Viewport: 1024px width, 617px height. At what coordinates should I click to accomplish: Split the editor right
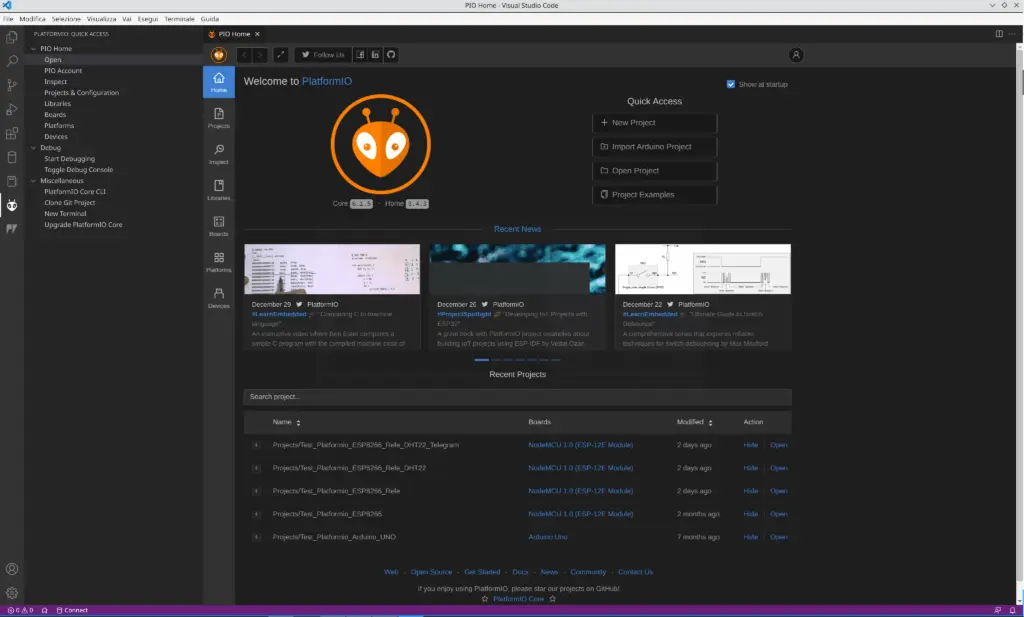tap(999, 34)
